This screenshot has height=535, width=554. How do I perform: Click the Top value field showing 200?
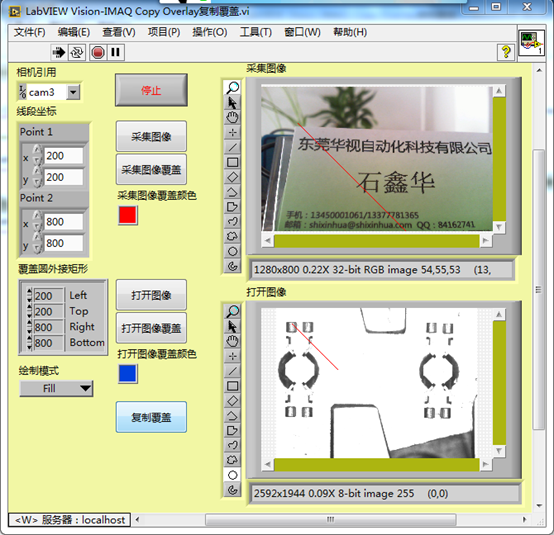point(48,311)
